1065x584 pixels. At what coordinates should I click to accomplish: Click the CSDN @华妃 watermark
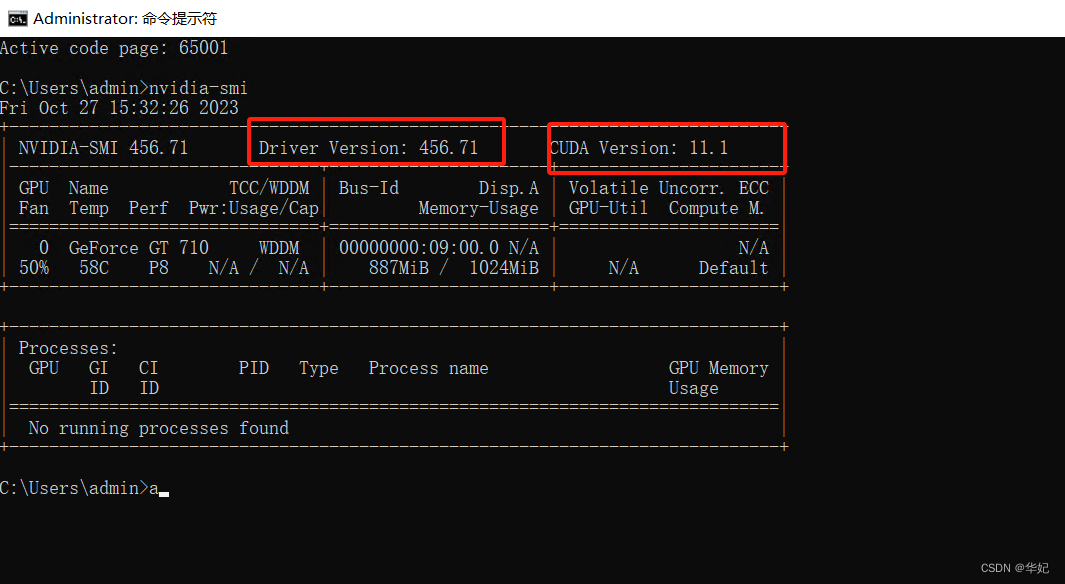pyautogui.click(x=1014, y=567)
